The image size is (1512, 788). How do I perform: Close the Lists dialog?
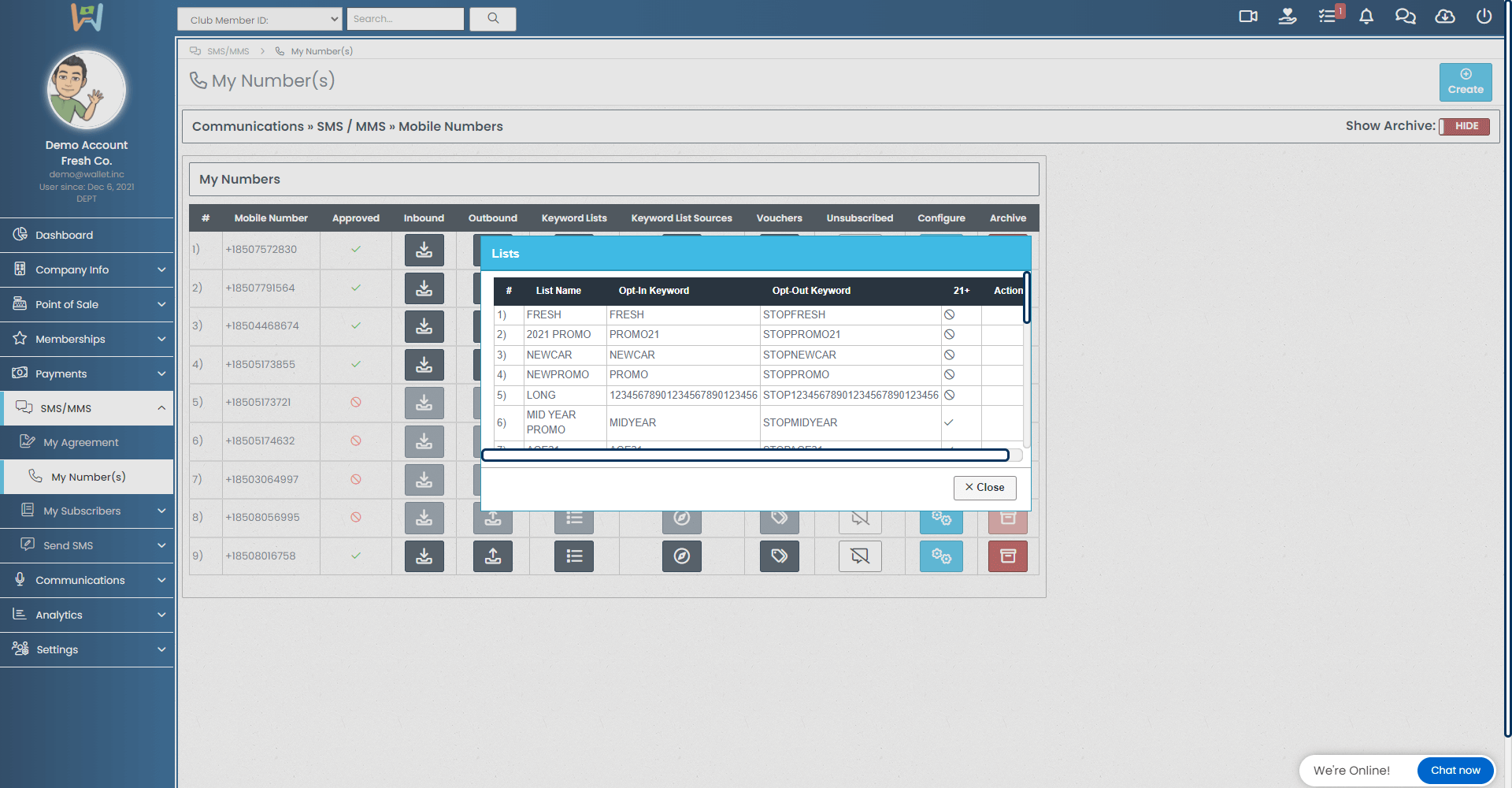pos(984,488)
